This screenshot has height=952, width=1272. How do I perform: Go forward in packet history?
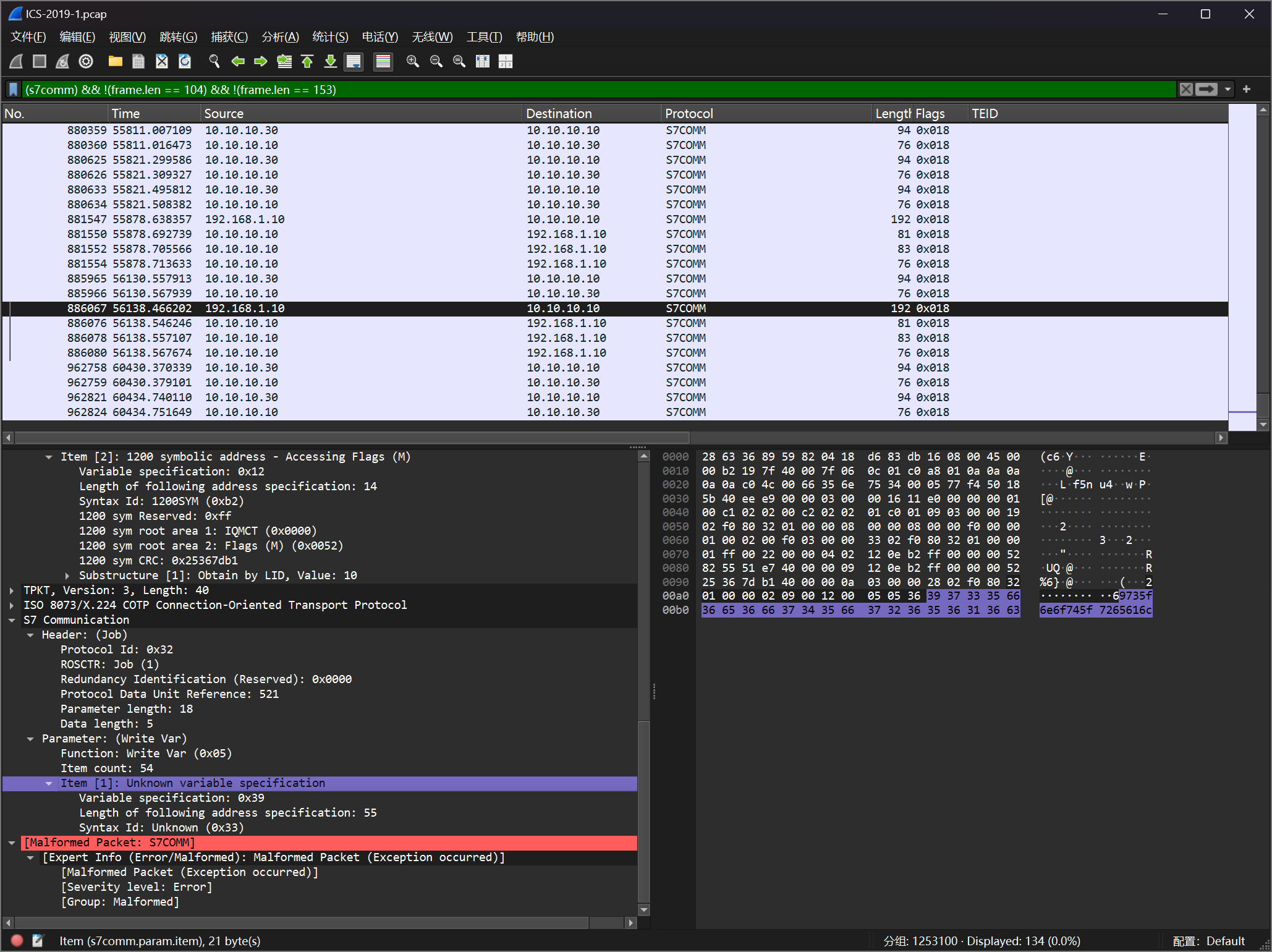[x=260, y=61]
